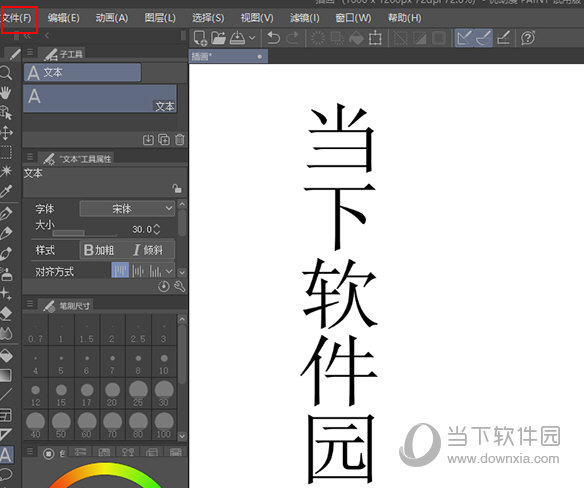584x488 pixels.
Task: Click the Open file toolbar icon
Action: pos(218,38)
